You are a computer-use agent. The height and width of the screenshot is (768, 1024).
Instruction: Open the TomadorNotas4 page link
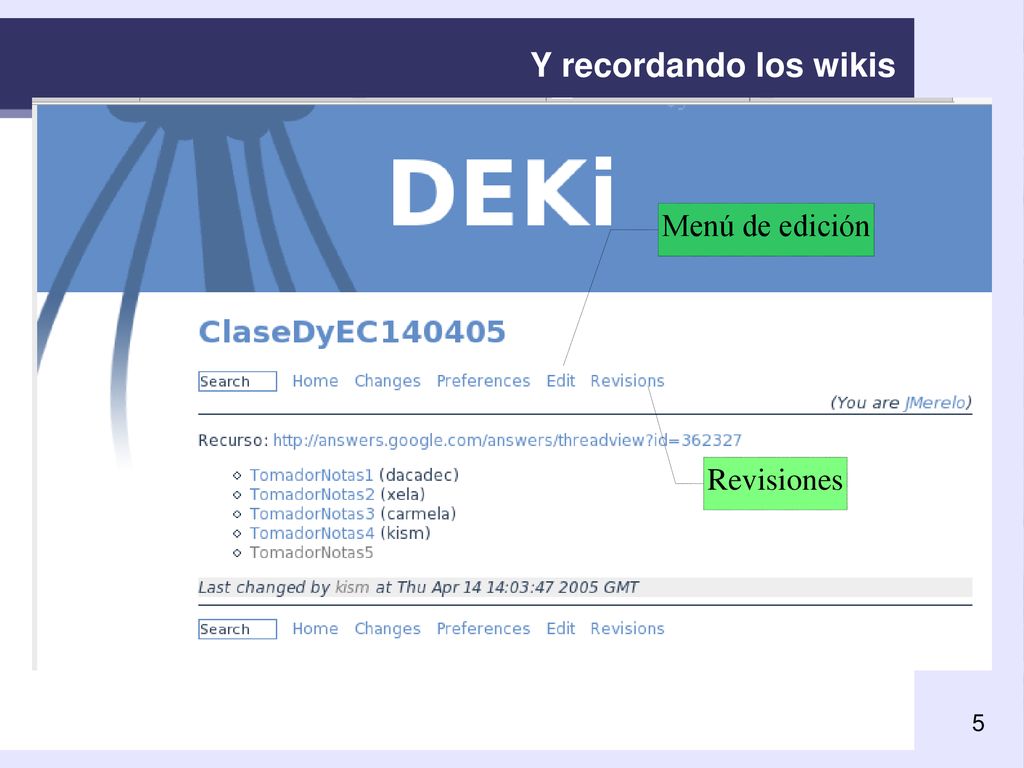pos(312,534)
